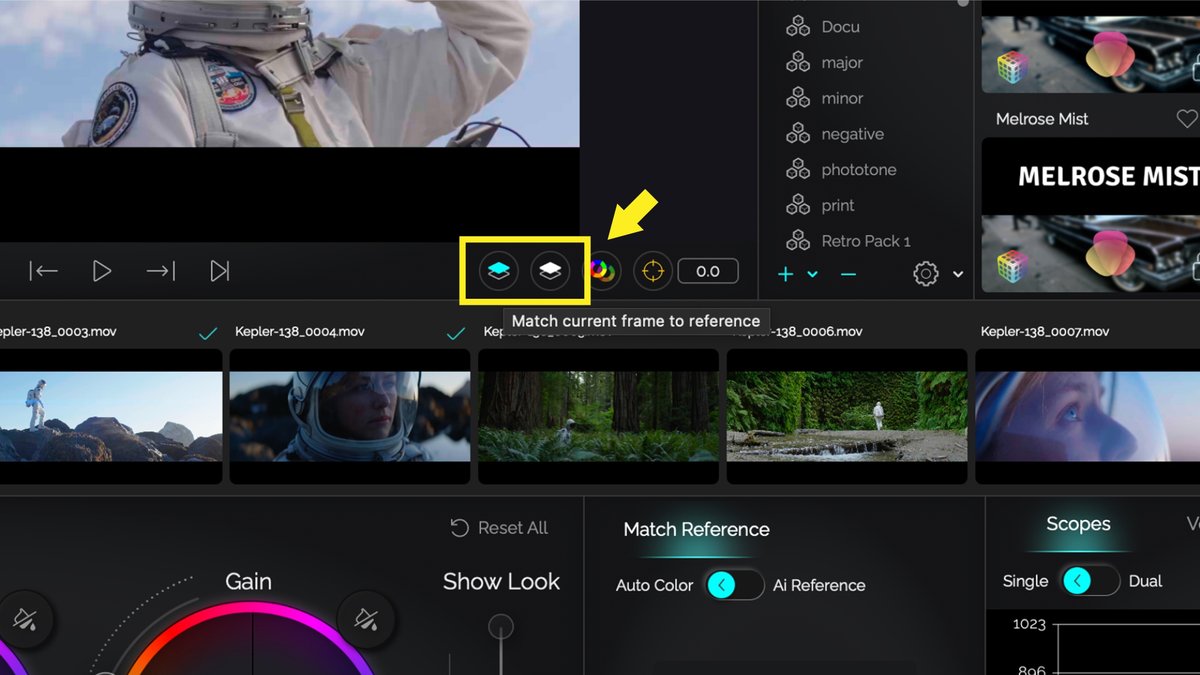Remove a folder with the cyan minus icon

848,274
